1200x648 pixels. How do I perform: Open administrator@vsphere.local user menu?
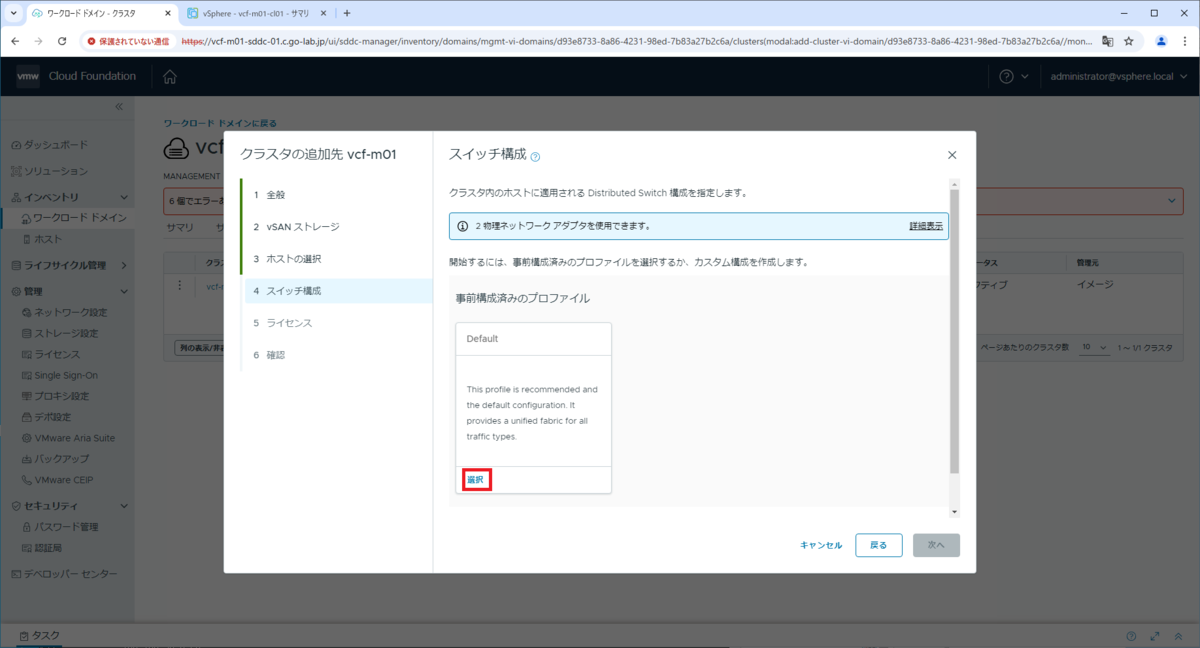tap(1117, 77)
